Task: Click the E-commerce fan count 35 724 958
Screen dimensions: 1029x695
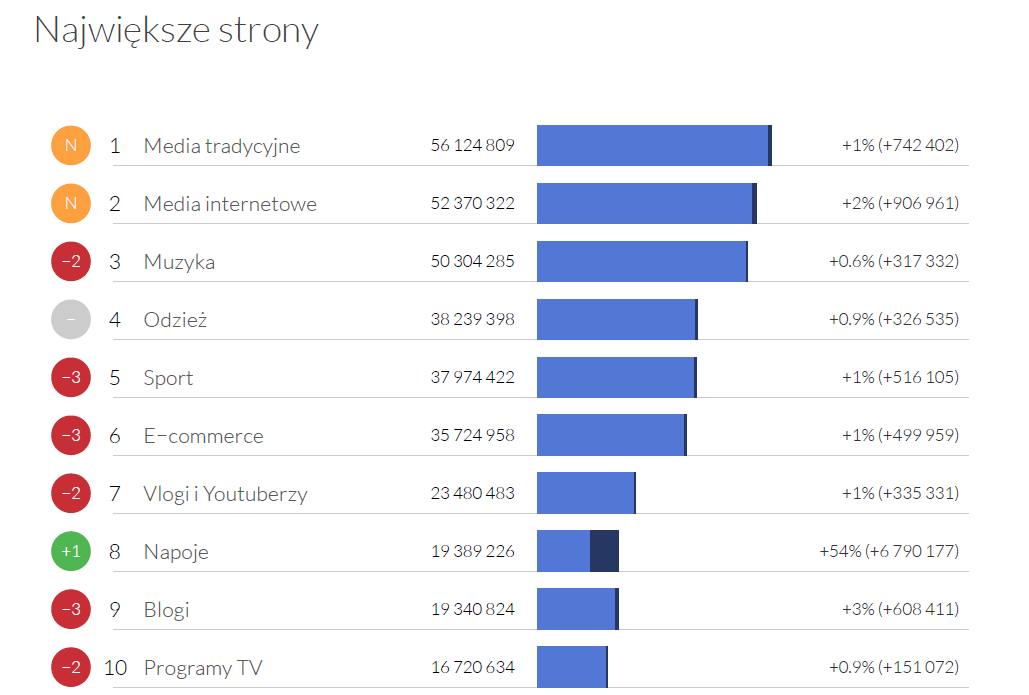Action: [x=472, y=436]
